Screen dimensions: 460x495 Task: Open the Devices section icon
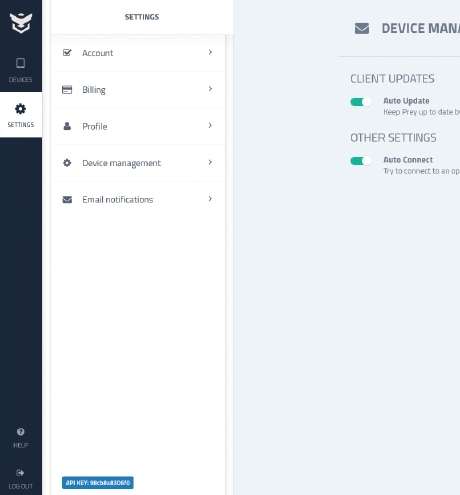click(x=20, y=63)
